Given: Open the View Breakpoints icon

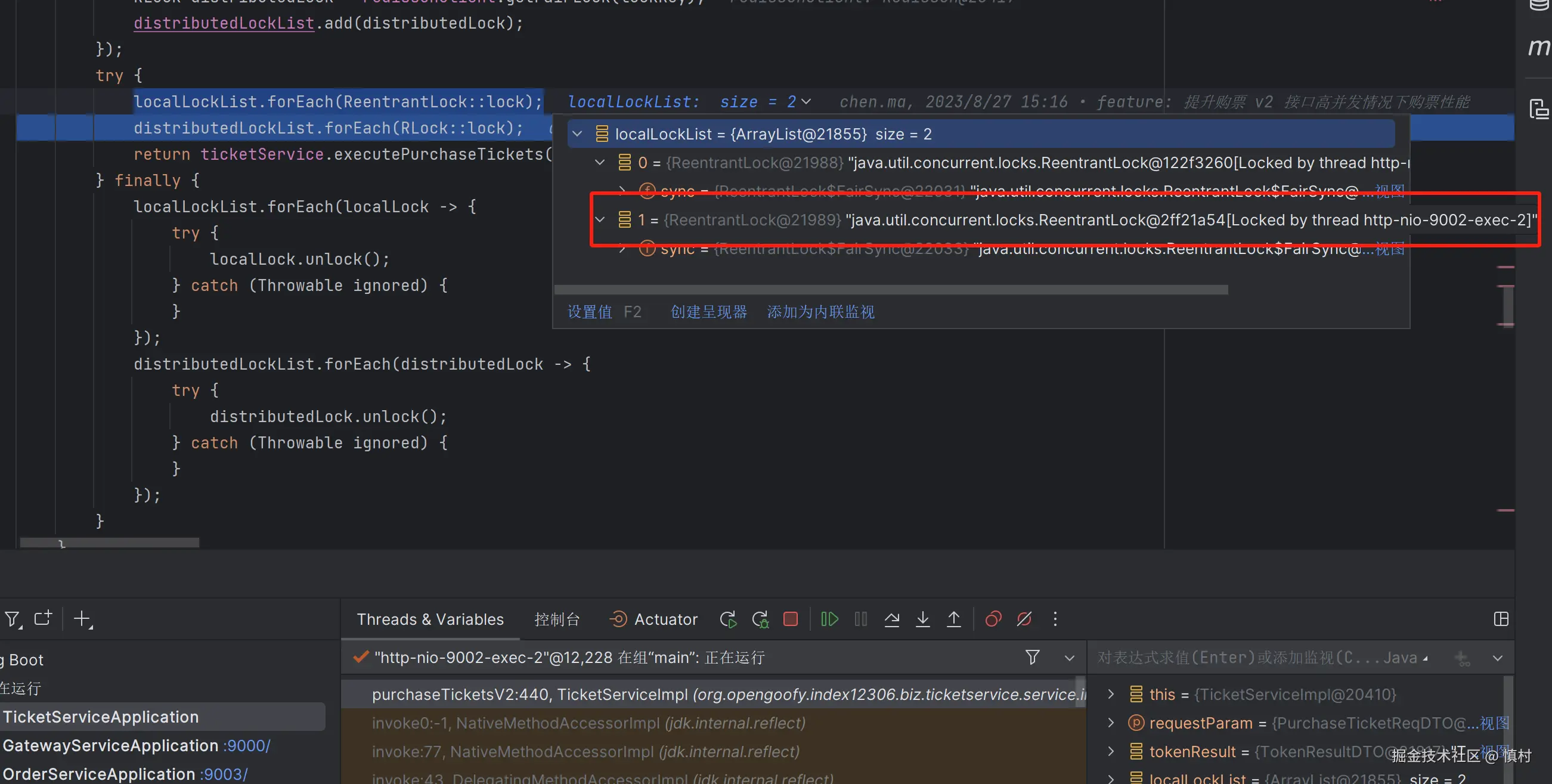Looking at the screenshot, I should pos(993,619).
